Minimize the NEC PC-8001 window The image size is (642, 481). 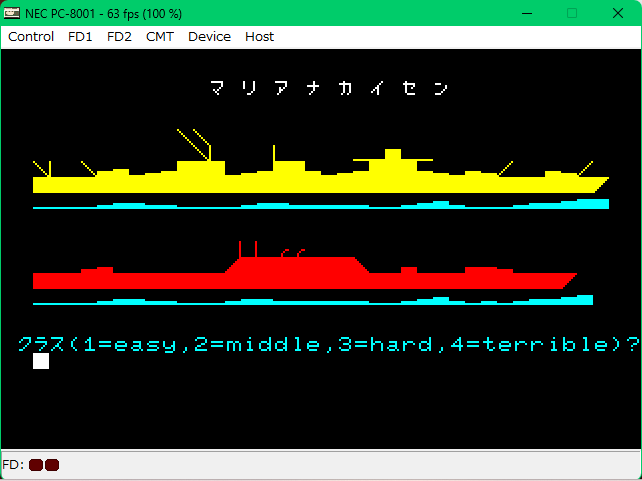(x=527, y=14)
